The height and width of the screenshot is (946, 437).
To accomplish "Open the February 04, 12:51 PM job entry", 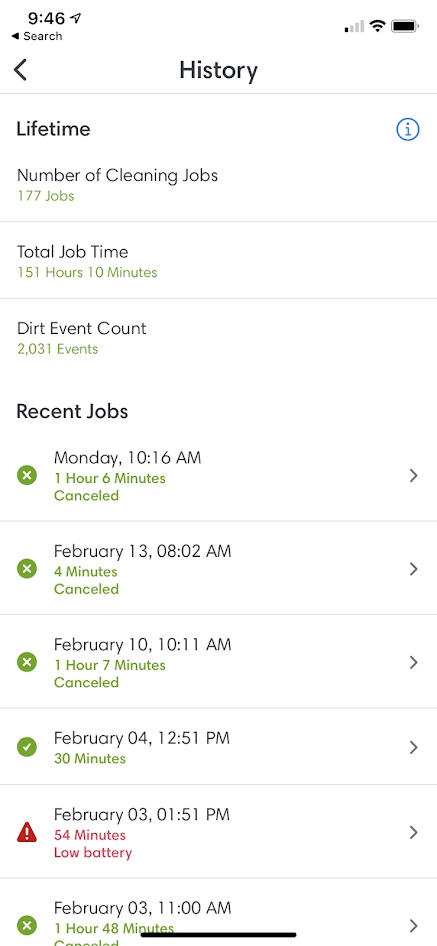I will click(x=218, y=747).
